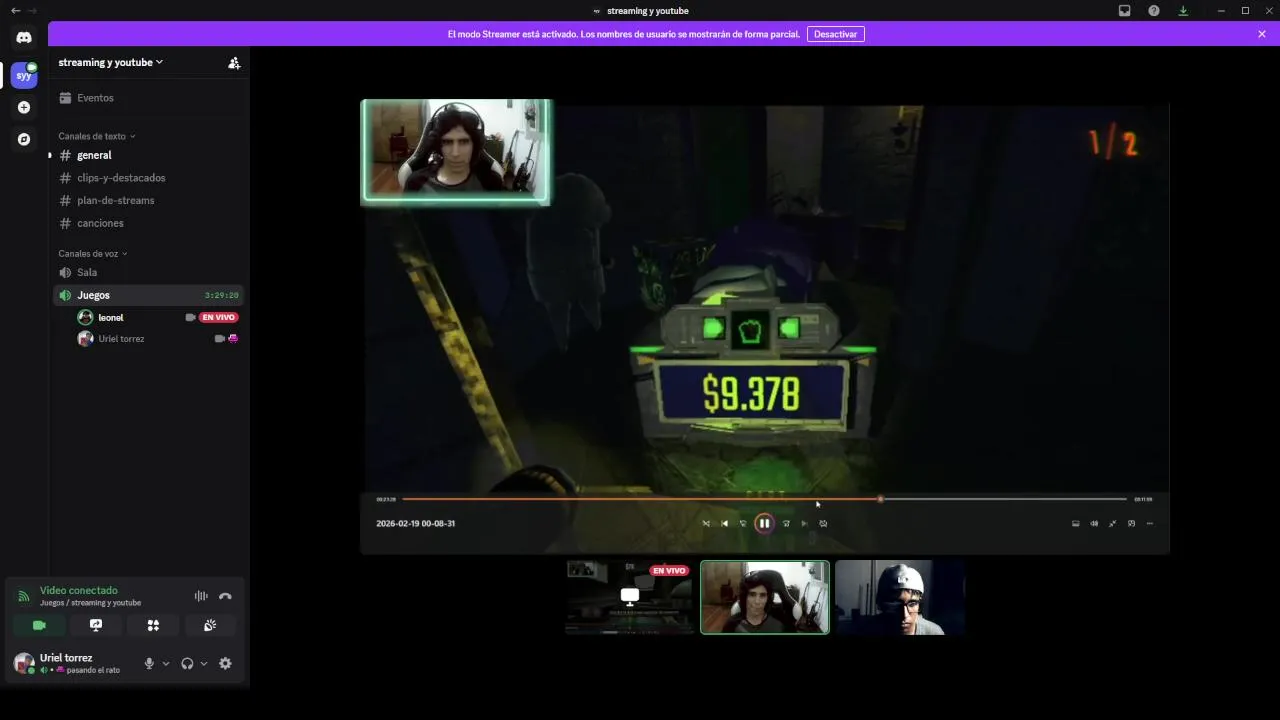Viewport: 1280px width, 720px height.
Task: Click the video player seek bar handle
Action: (x=880, y=499)
